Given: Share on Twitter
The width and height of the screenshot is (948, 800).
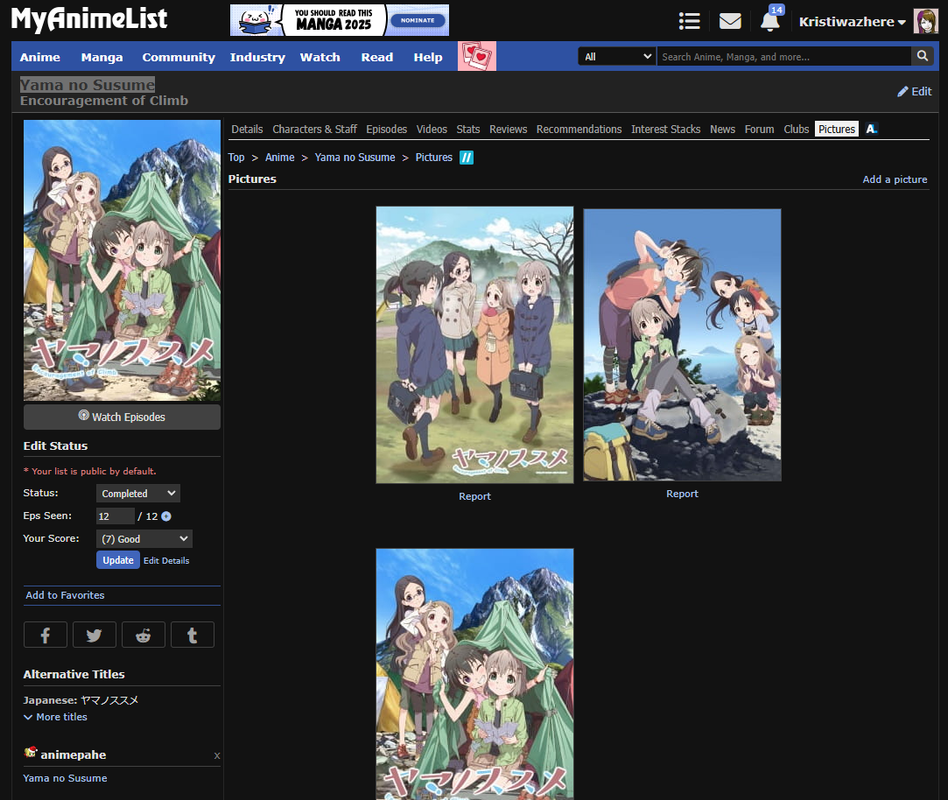Looking at the screenshot, I should pos(94,635).
